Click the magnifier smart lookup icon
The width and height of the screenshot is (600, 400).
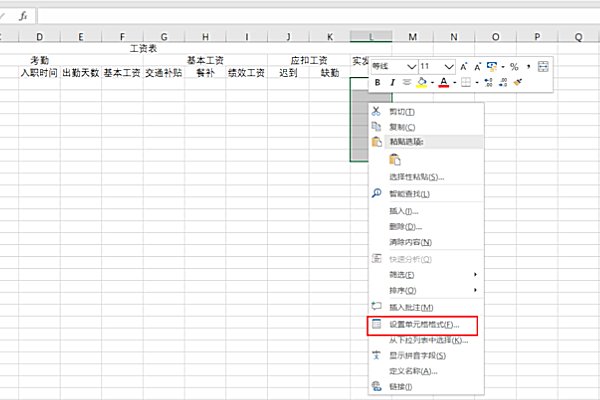pos(377,193)
